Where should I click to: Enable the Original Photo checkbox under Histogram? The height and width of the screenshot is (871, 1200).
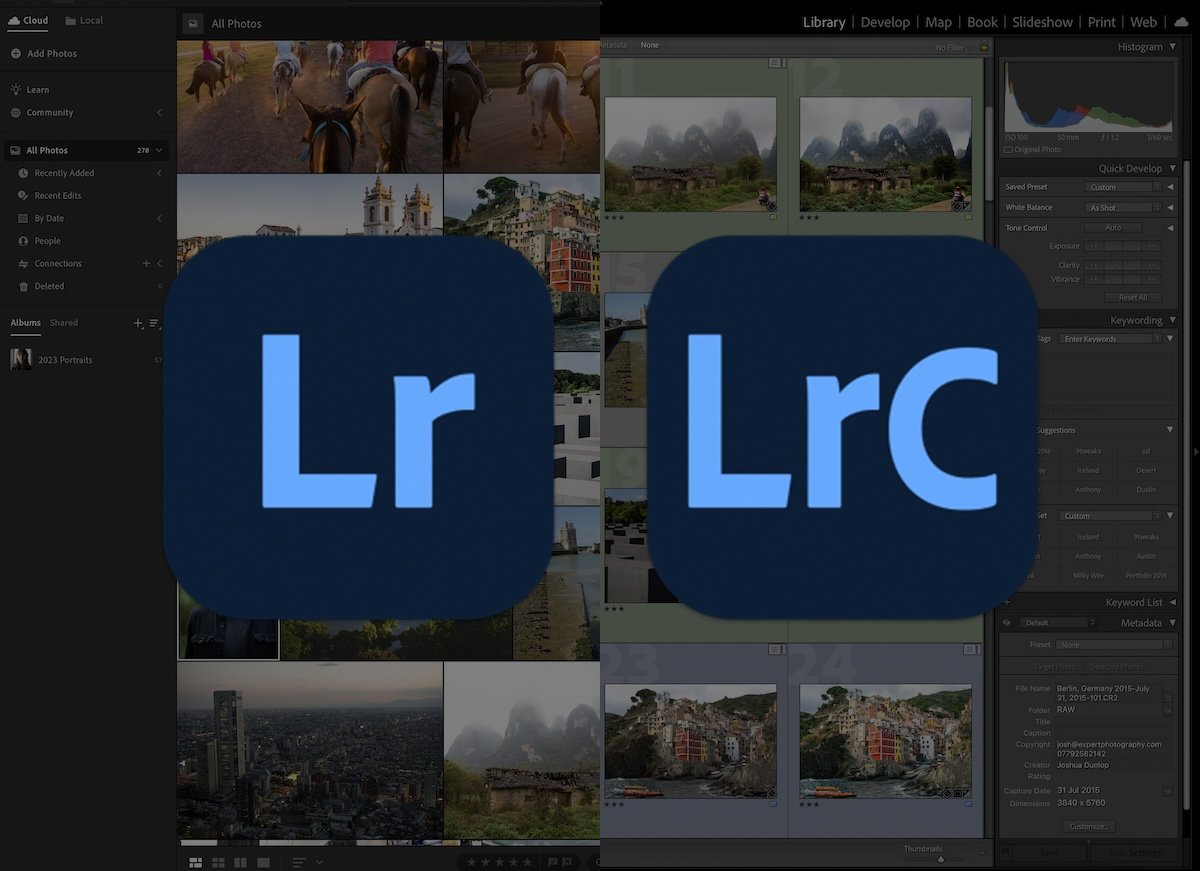tap(1008, 149)
